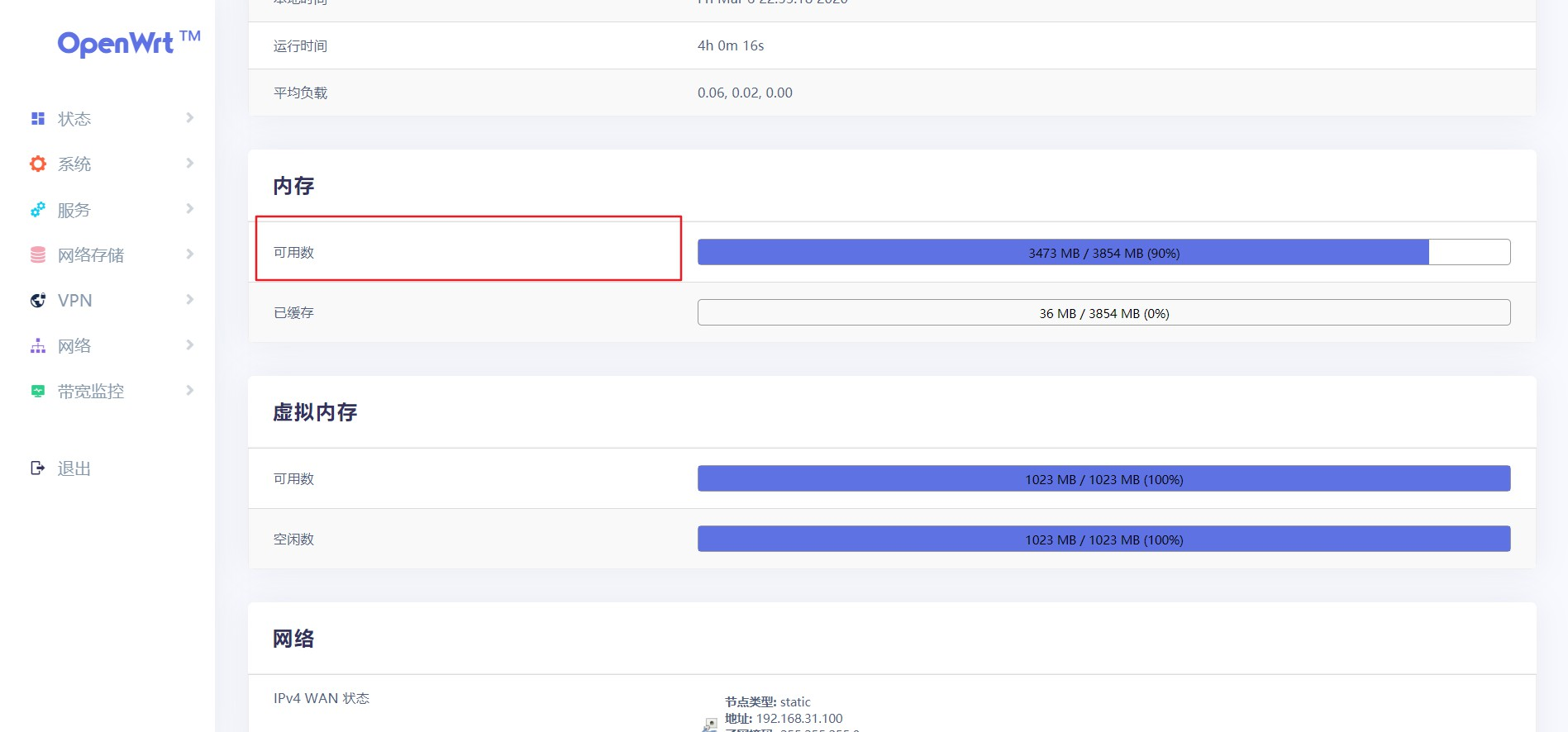This screenshot has width=1568, height=732.
Task: Click the 节点类型: static text
Action: click(x=768, y=702)
